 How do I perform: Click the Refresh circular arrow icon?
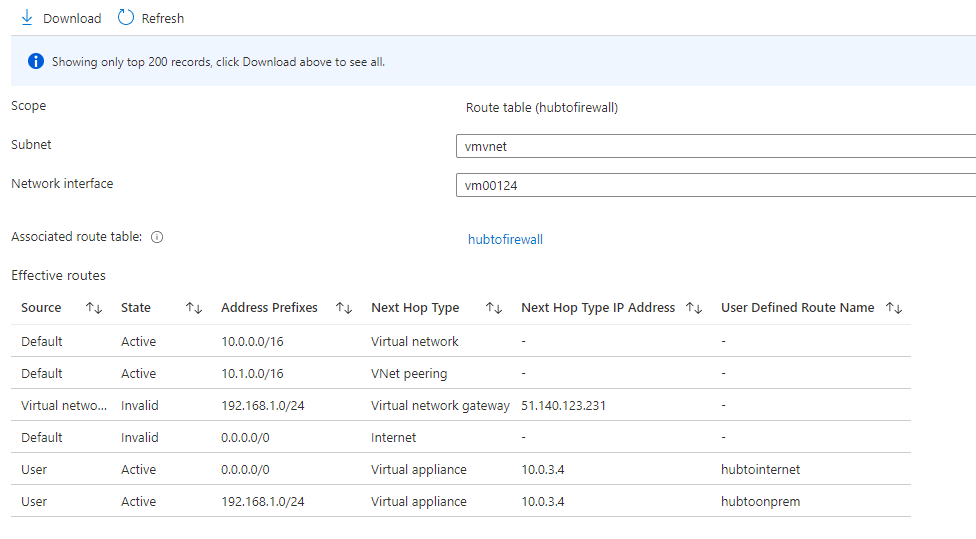pyautogui.click(x=126, y=18)
